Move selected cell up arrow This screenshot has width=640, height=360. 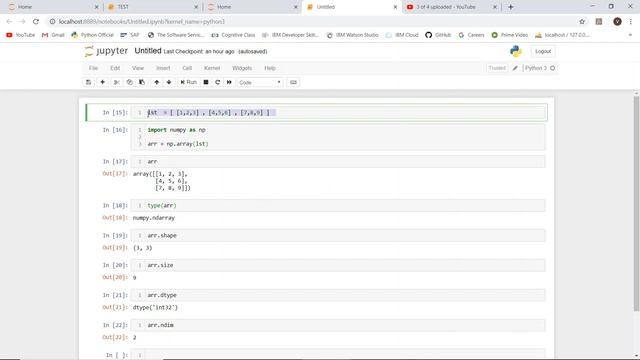click(x=157, y=82)
